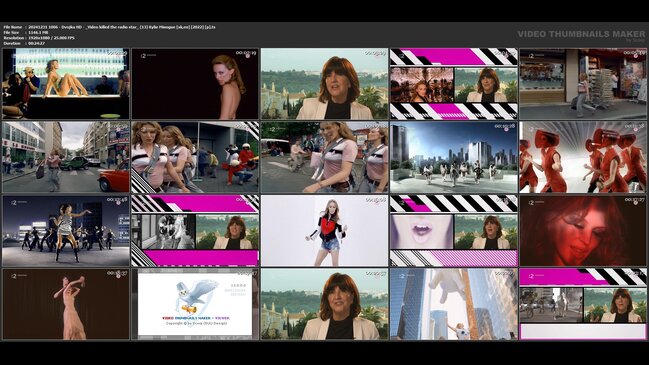Select the split-screen thumbnail with the white horse street scene
This screenshot has height=365, width=649.
(x=583, y=304)
